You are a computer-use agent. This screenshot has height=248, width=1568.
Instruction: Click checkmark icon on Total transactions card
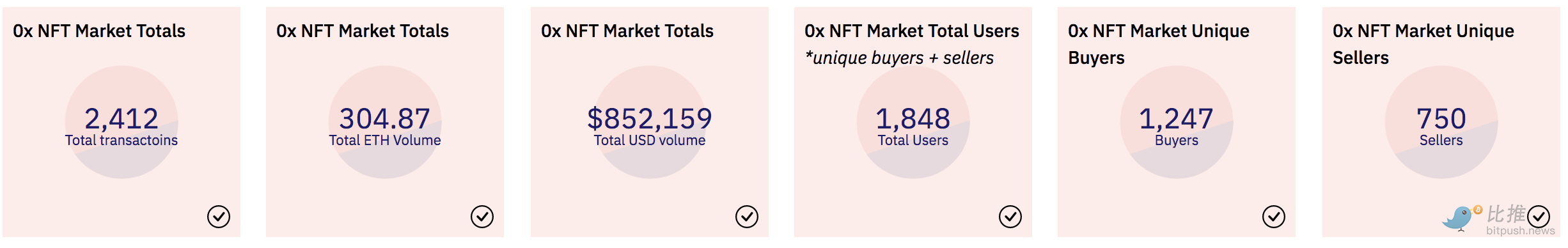219,217
